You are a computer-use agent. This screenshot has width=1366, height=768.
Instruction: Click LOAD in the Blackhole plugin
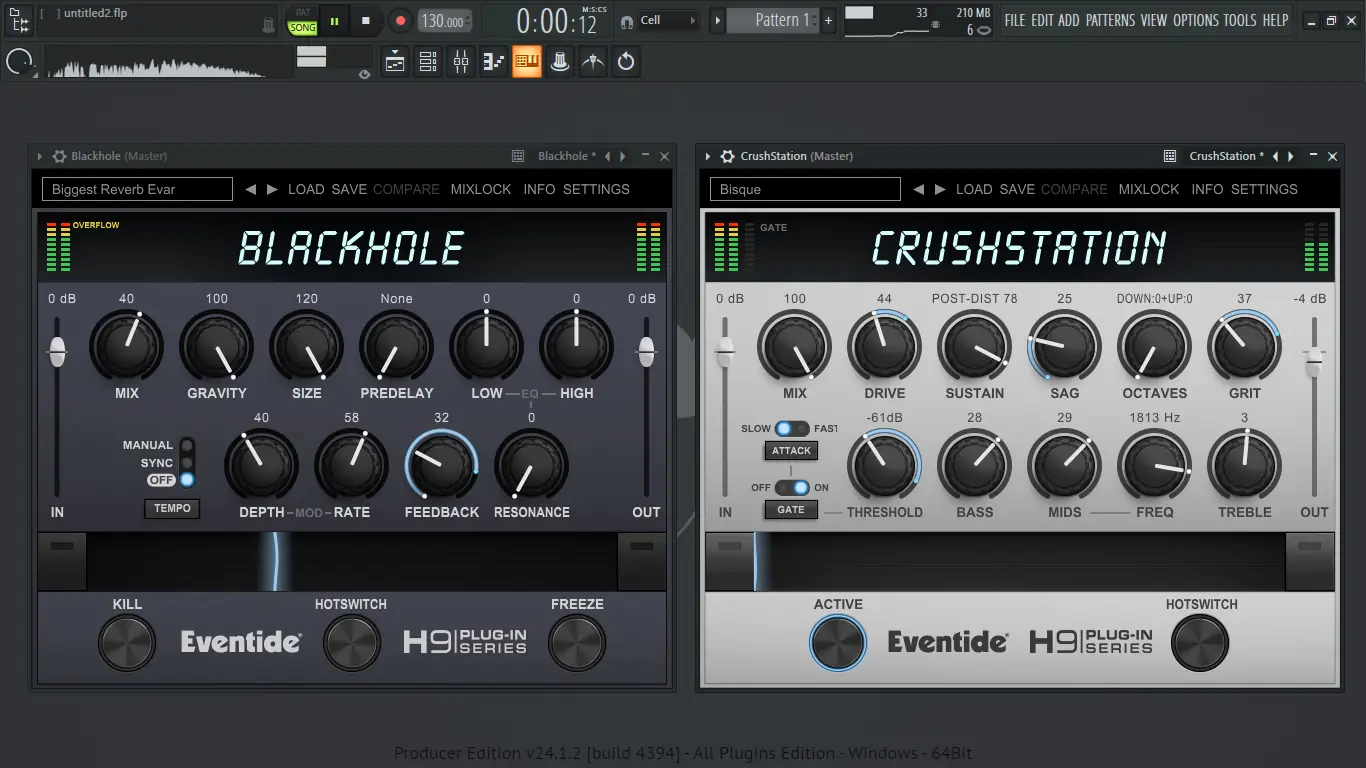(x=306, y=189)
